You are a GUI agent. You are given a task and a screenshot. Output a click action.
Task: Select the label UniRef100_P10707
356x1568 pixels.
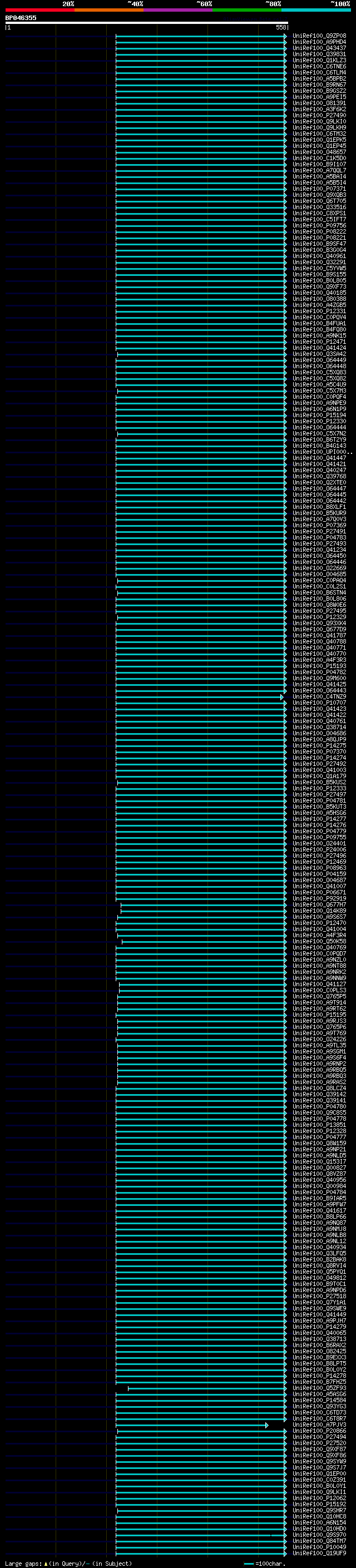tap(319, 703)
